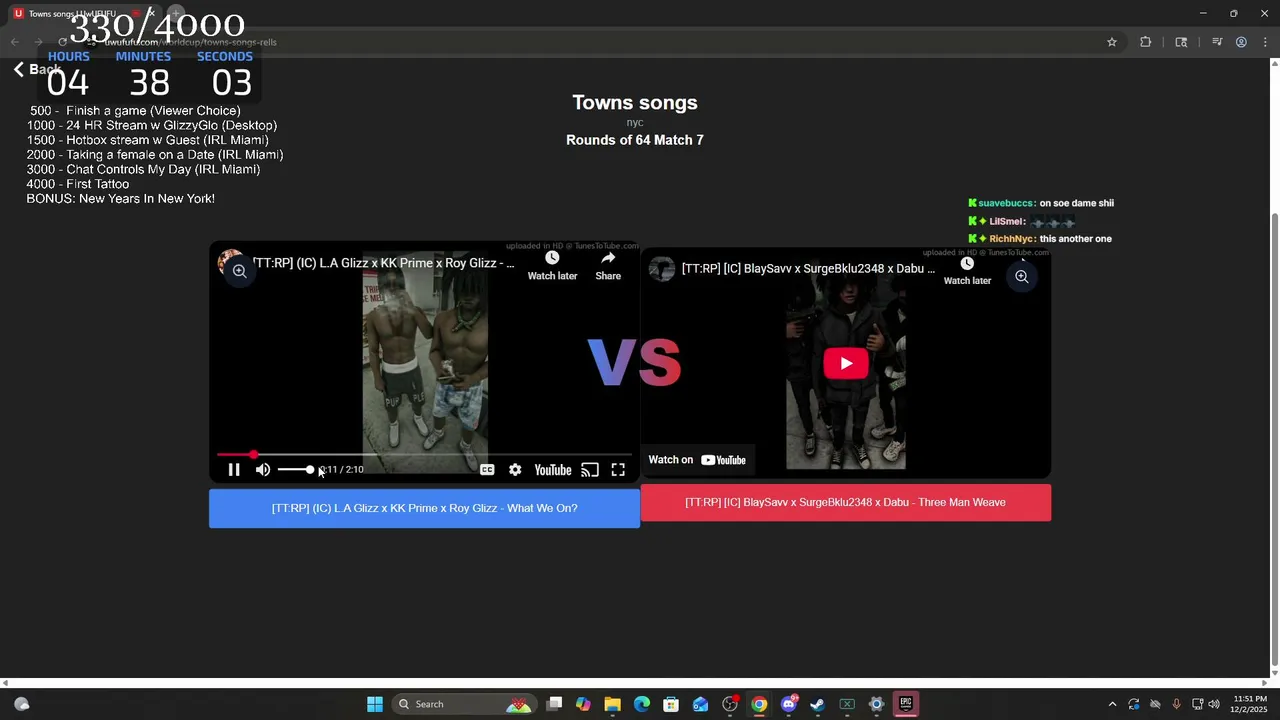Zoom the right video with magnifier icon
Viewport: 1280px width, 720px height.
(x=1022, y=277)
